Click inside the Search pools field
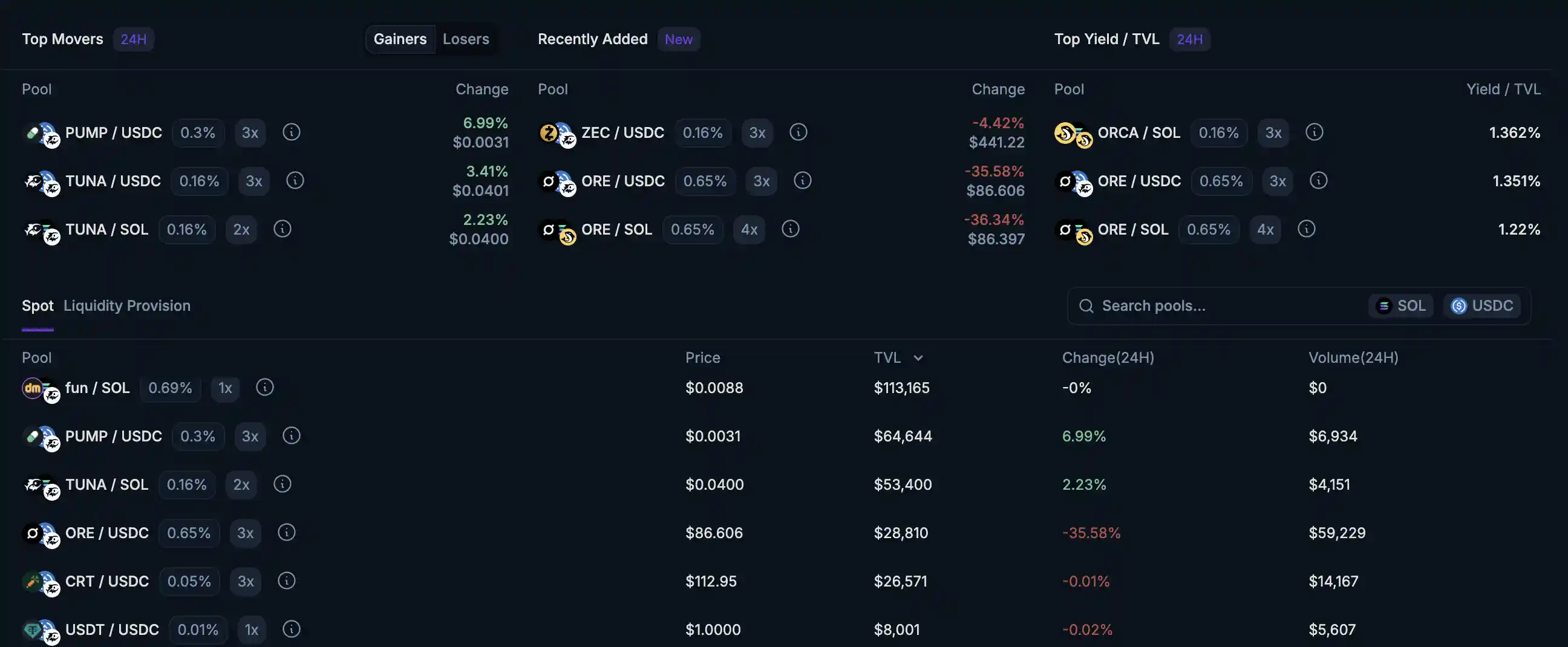1568x647 pixels. click(x=1187, y=305)
